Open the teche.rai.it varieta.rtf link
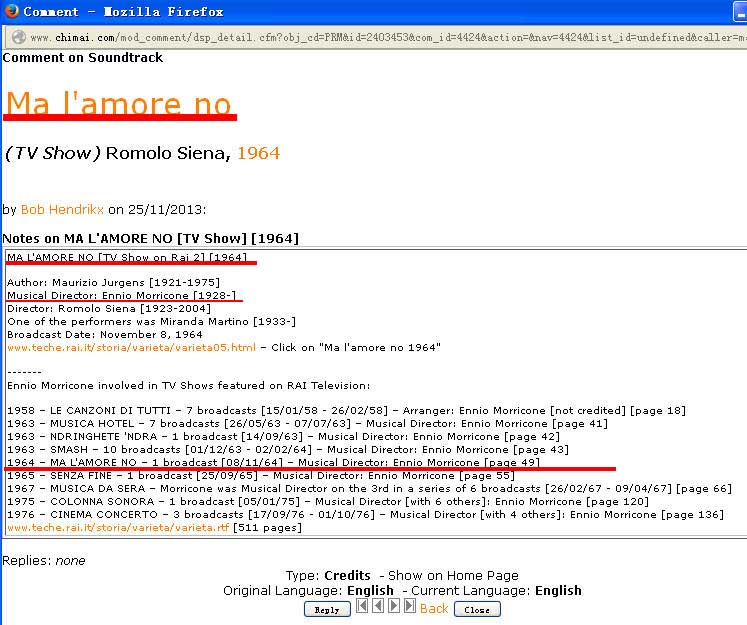The width and height of the screenshot is (747, 625). (x=118, y=527)
